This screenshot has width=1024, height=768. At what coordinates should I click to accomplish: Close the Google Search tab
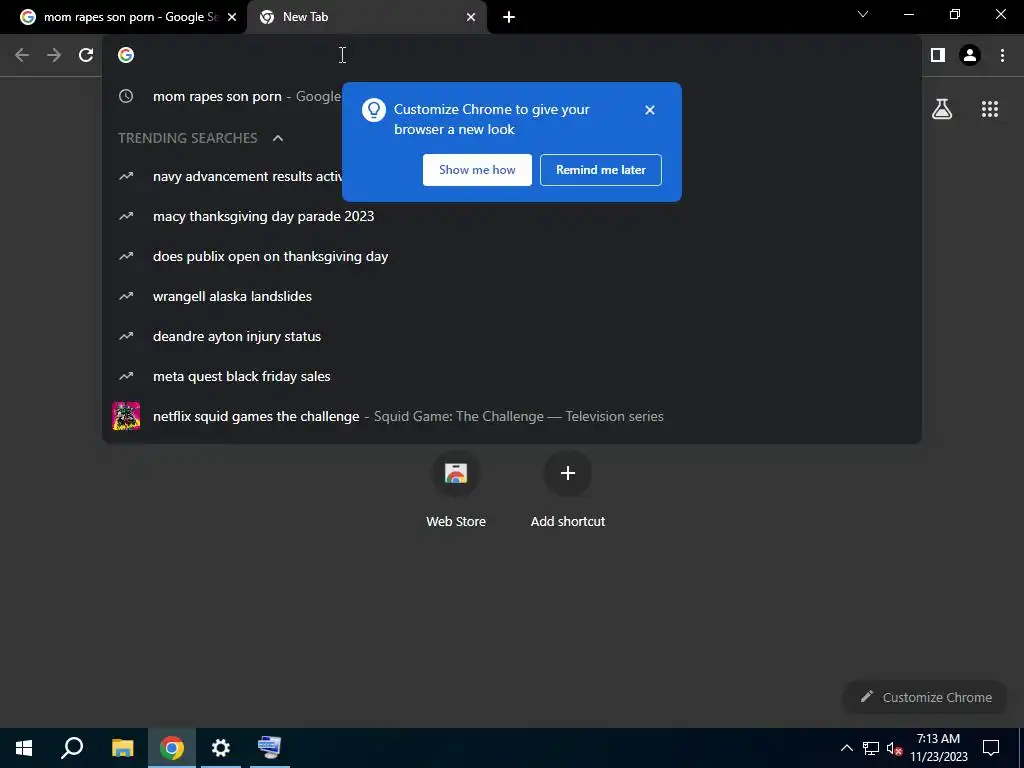[232, 17]
